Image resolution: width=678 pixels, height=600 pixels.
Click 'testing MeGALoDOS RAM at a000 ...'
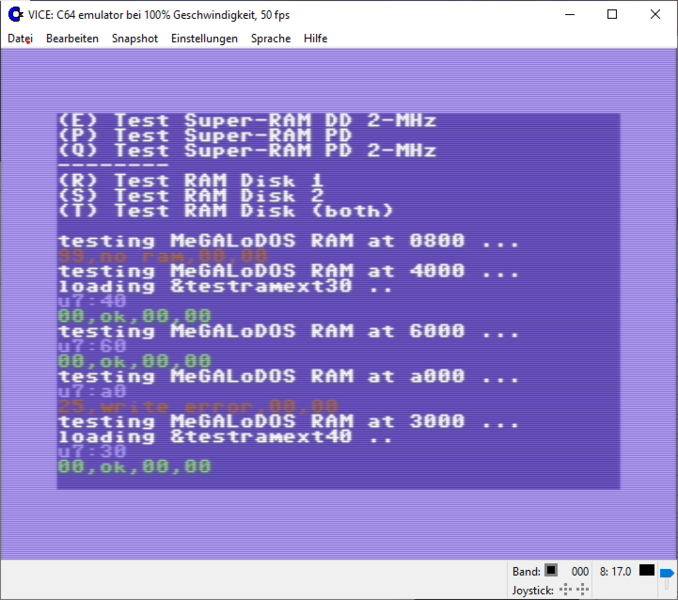pos(288,377)
